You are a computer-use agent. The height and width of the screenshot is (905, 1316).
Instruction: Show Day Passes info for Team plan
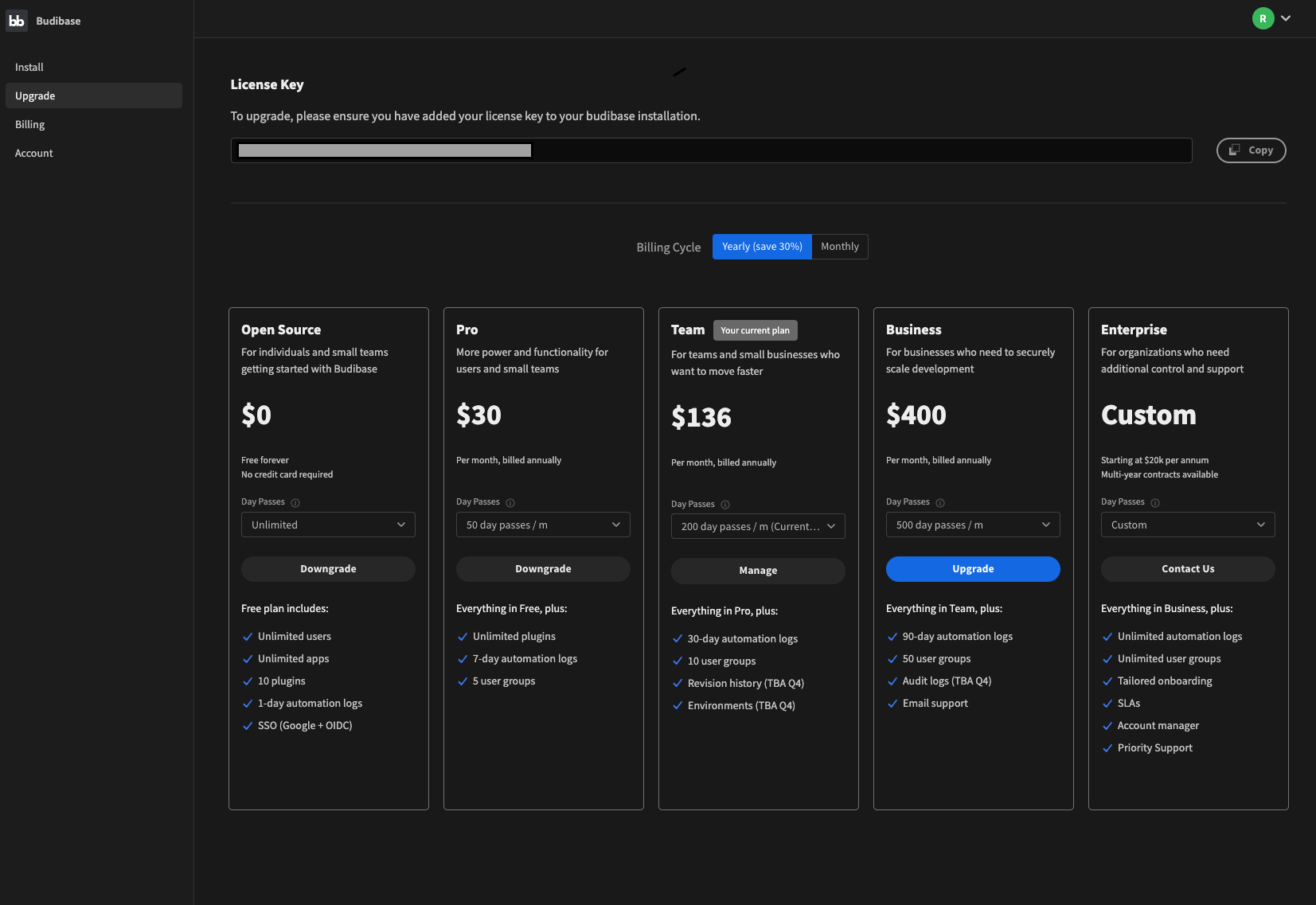click(x=725, y=505)
